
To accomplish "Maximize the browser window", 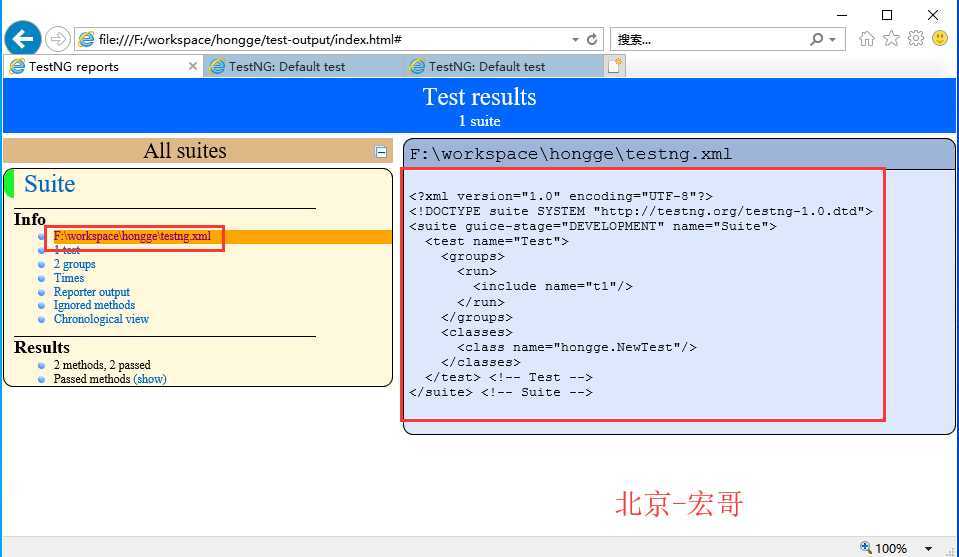I will click(x=887, y=15).
